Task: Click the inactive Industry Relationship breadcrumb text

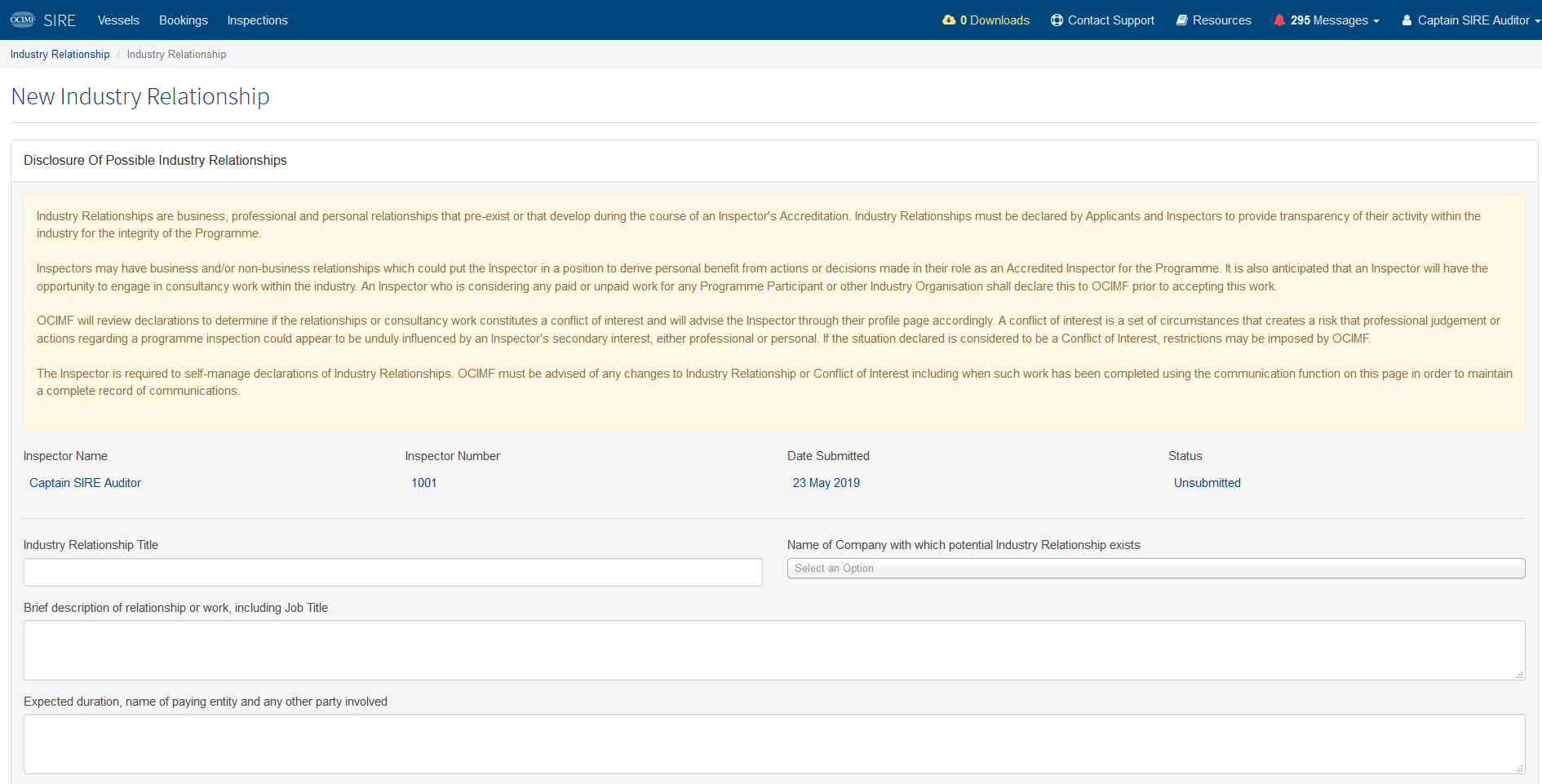Action: (x=176, y=54)
